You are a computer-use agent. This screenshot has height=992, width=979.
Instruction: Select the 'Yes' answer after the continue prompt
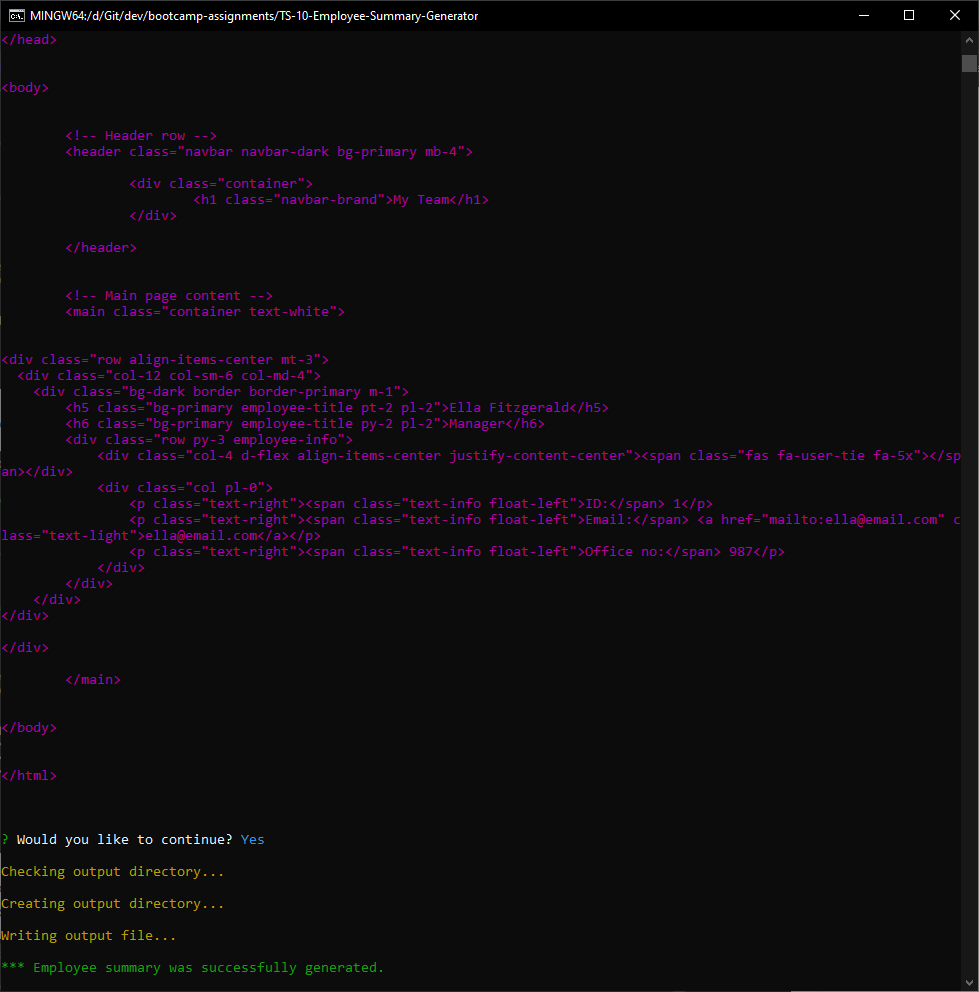(252, 839)
